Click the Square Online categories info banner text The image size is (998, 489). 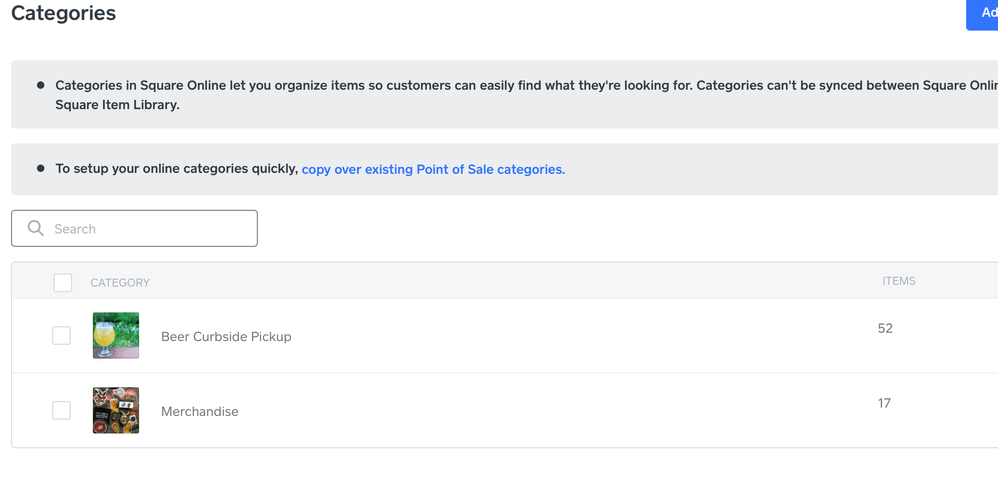(x=500, y=94)
